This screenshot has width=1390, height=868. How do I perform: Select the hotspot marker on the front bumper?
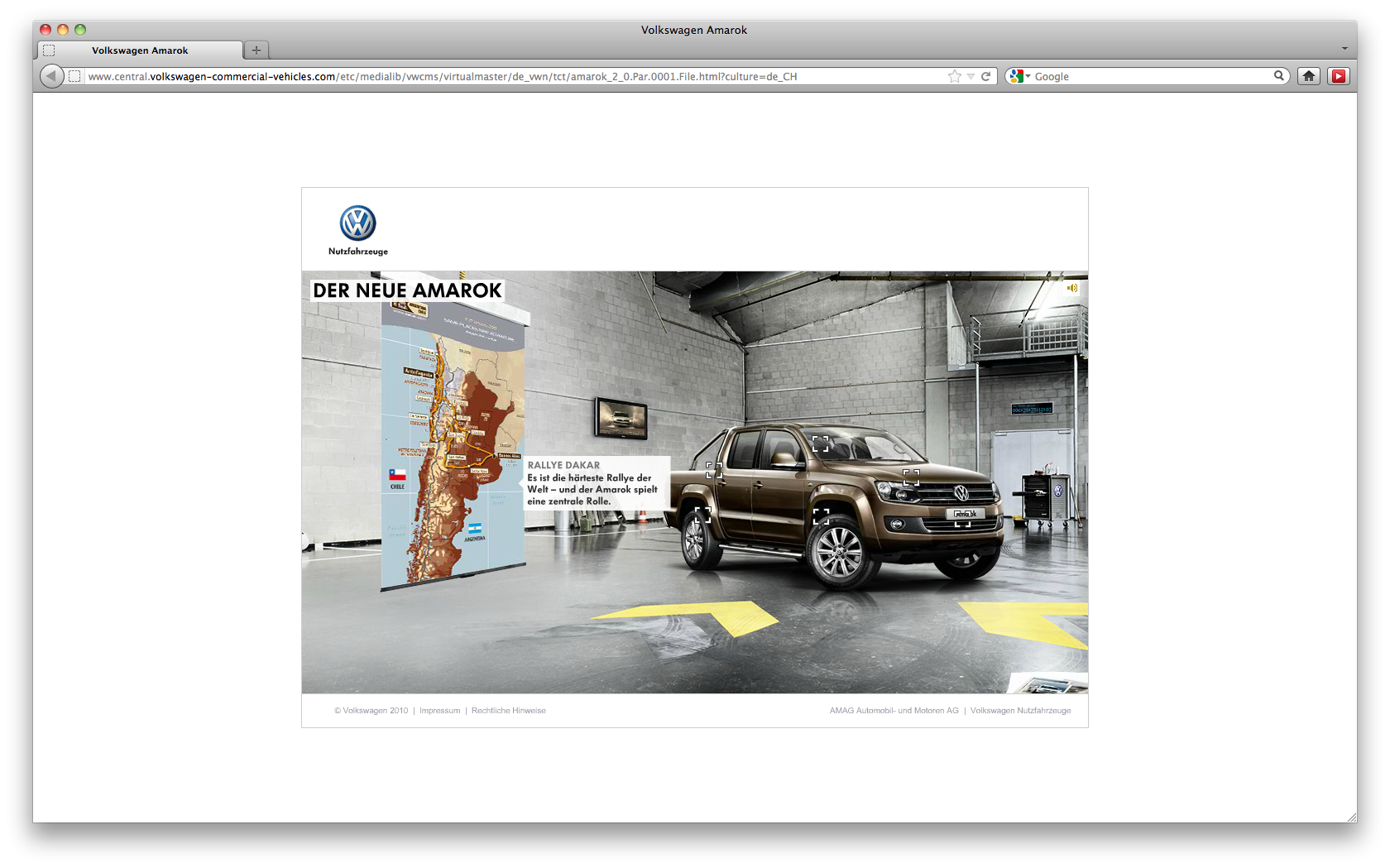pos(963,519)
